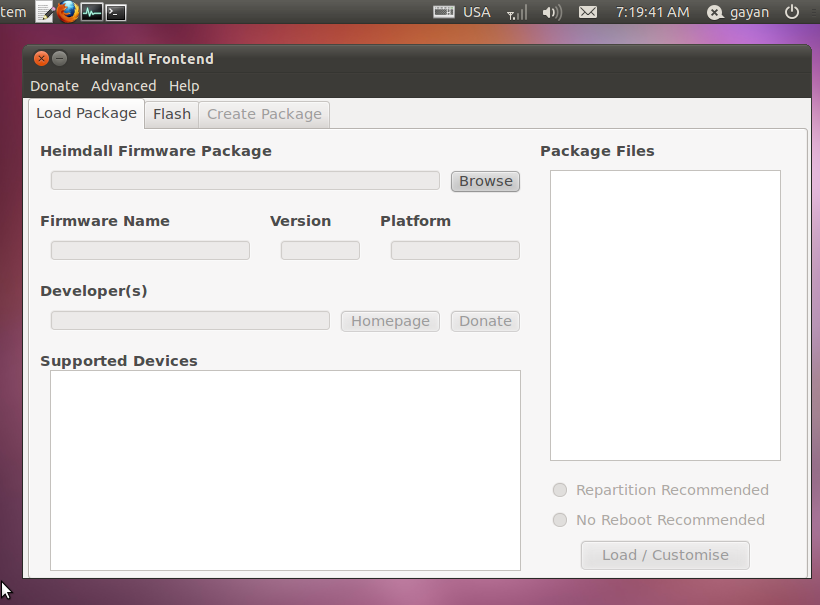Open the gayan user menu
Viewport: 820px width, 605px height.
click(738, 12)
